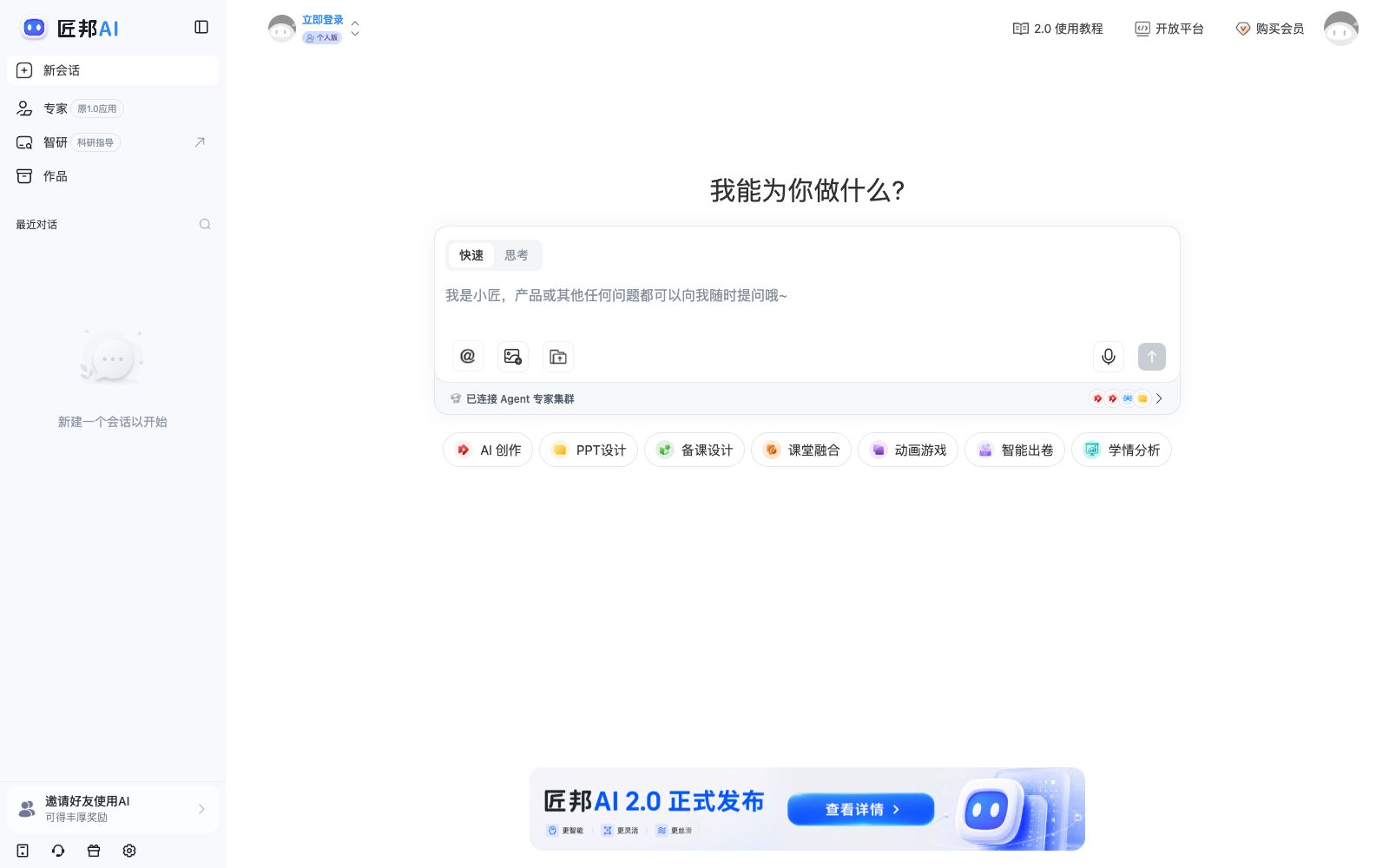Viewport: 1389px width, 868px height.
Task: Select the 学情分析 chip
Action: [x=1122, y=450]
